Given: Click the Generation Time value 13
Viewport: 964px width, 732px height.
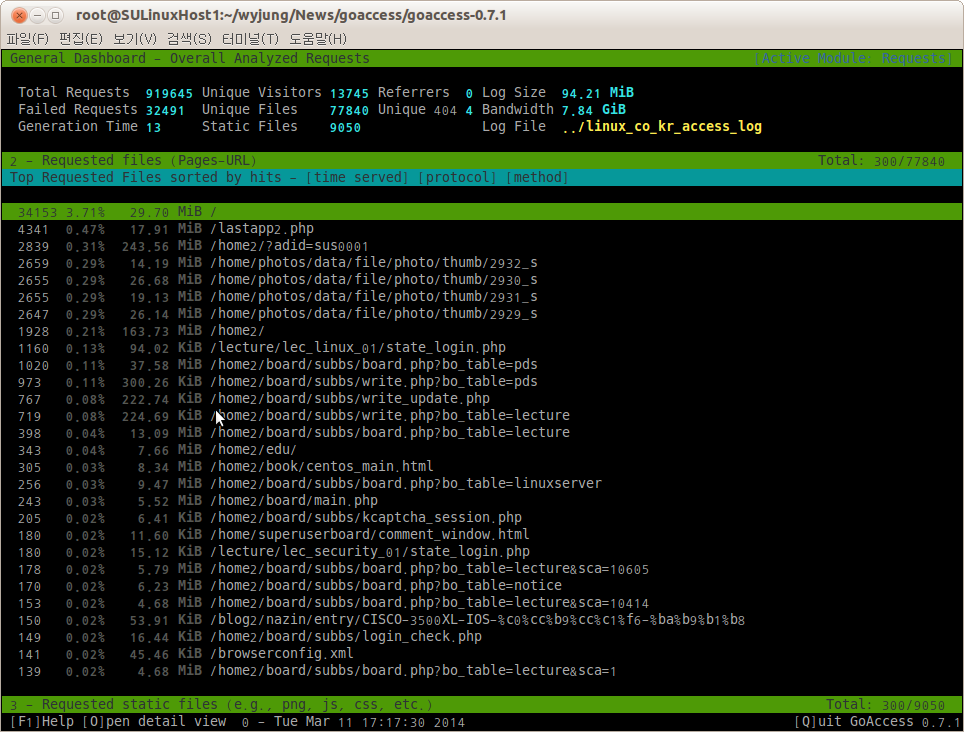Looking at the screenshot, I should 154,128.
